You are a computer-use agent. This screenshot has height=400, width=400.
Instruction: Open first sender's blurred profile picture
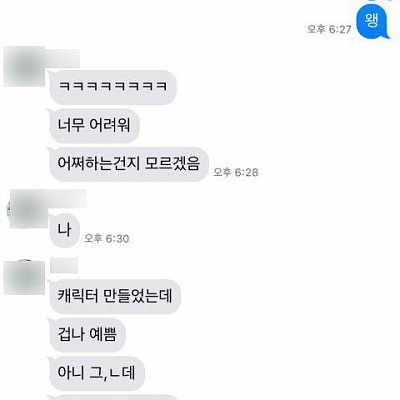pyautogui.click(x=24, y=66)
